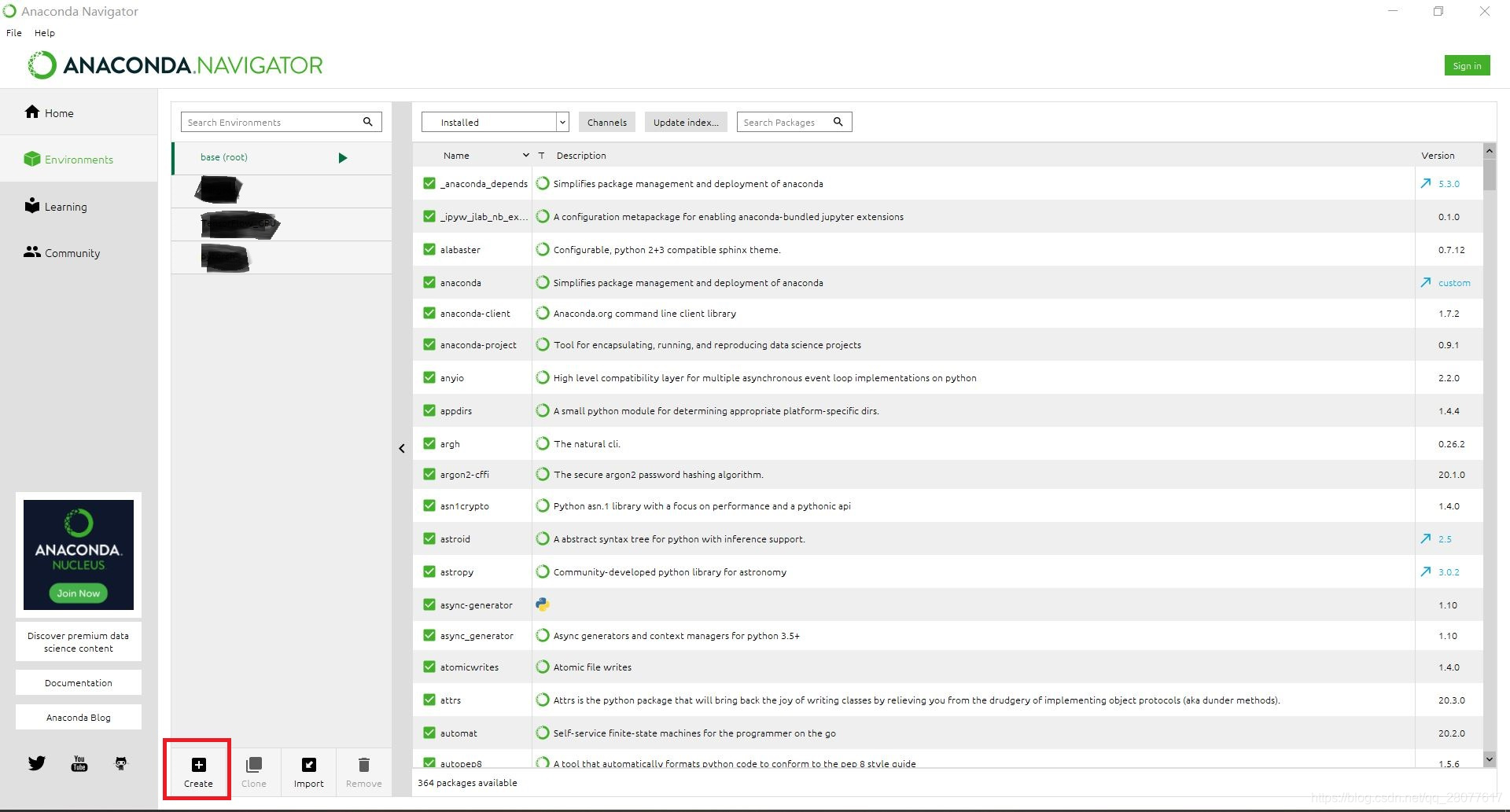Click the Discover premium data science content box
This screenshot has height=812, width=1510.
79,641
